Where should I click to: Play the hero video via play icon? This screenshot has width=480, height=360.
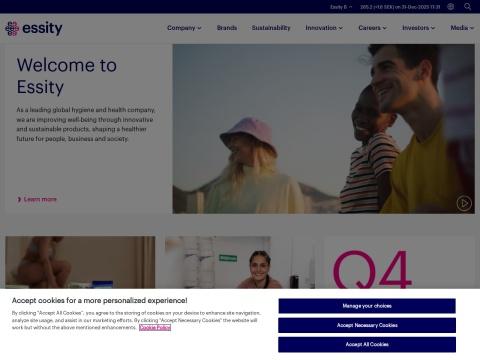[x=464, y=203]
